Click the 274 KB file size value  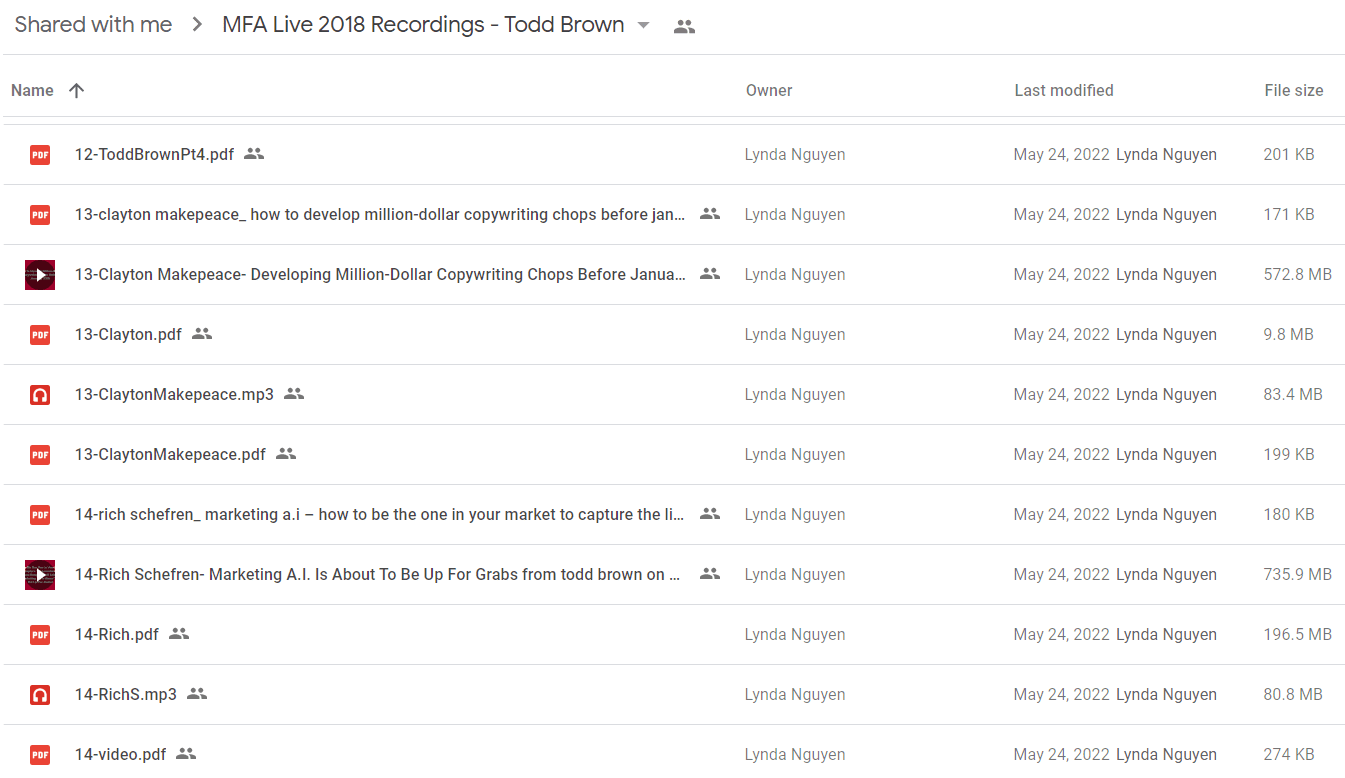(x=1289, y=755)
